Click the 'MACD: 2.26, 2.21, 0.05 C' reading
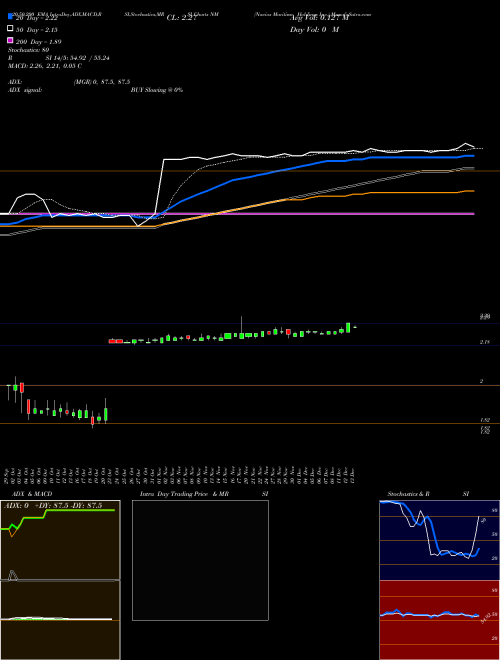Viewport: 500px width, 660px height. pyautogui.click(x=45, y=66)
